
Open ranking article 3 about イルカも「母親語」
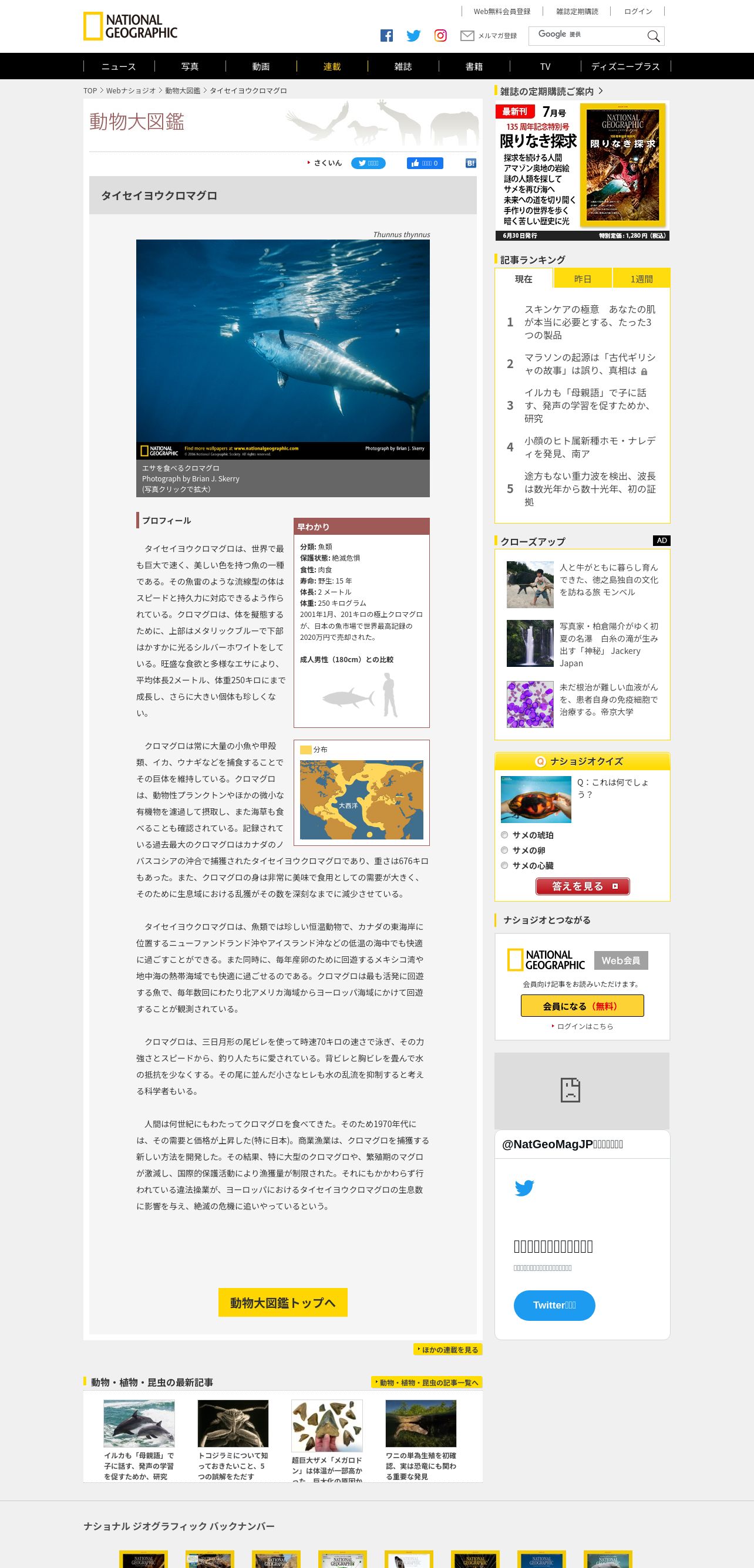pyautogui.click(x=590, y=406)
